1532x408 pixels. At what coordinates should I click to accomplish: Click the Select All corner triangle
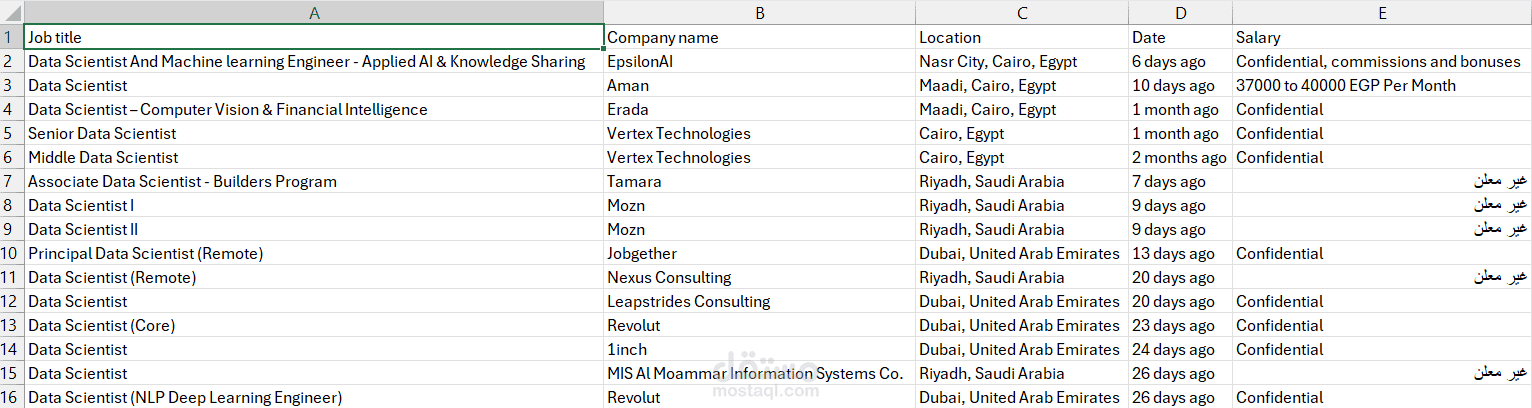click(x=12, y=12)
